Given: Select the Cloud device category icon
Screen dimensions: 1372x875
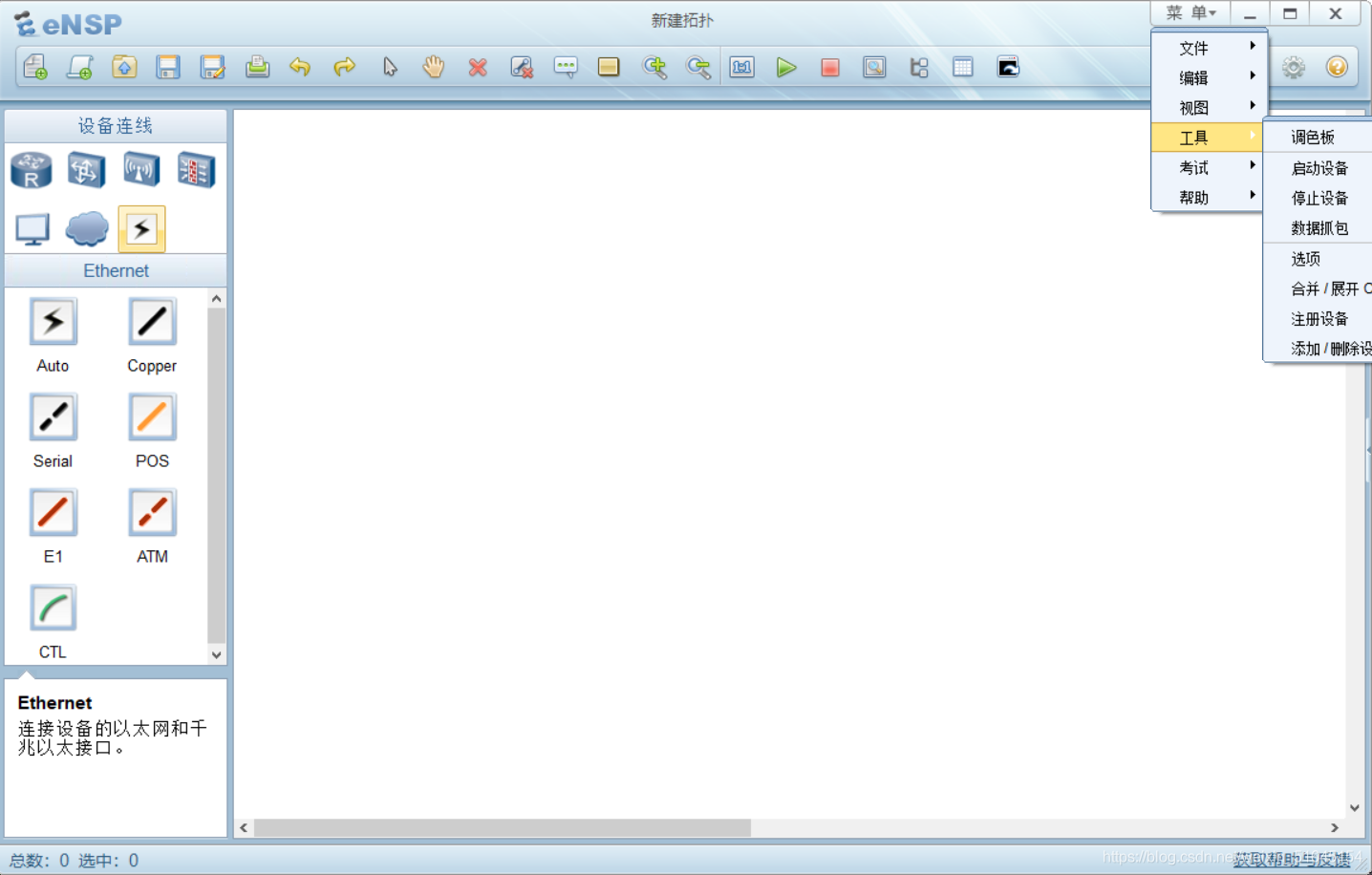Looking at the screenshot, I should [x=87, y=229].
